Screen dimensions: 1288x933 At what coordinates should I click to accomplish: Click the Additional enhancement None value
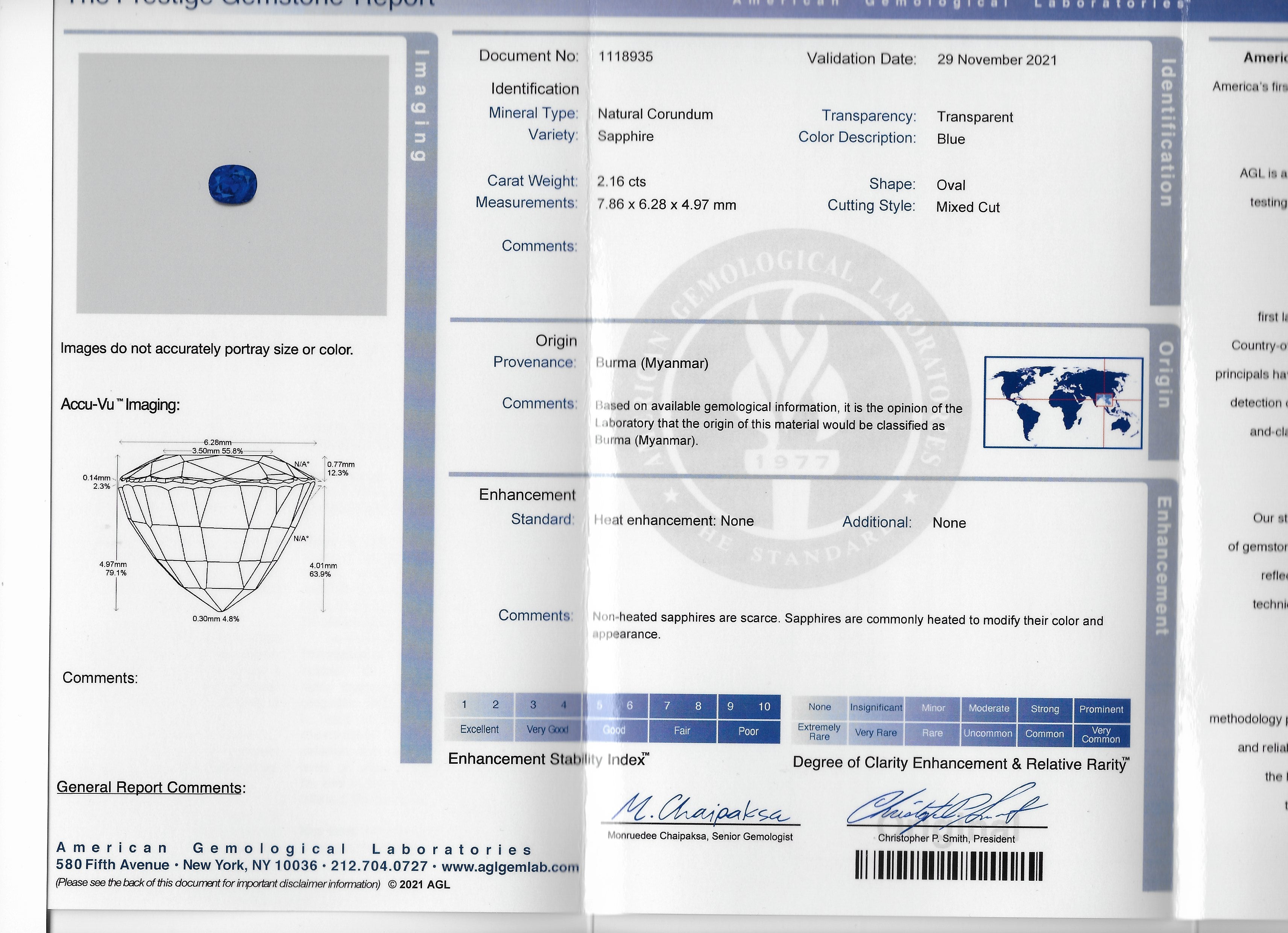click(x=949, y=523)
